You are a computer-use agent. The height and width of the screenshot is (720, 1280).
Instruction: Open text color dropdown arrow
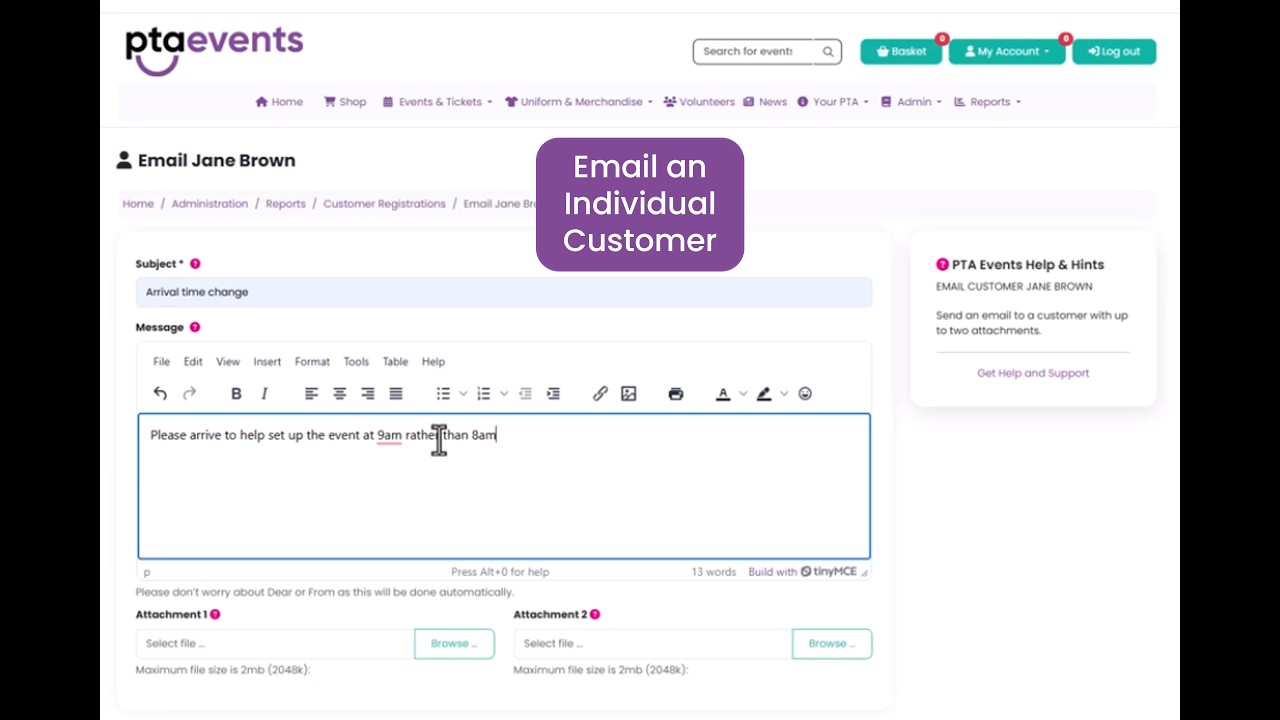(743, 394)
